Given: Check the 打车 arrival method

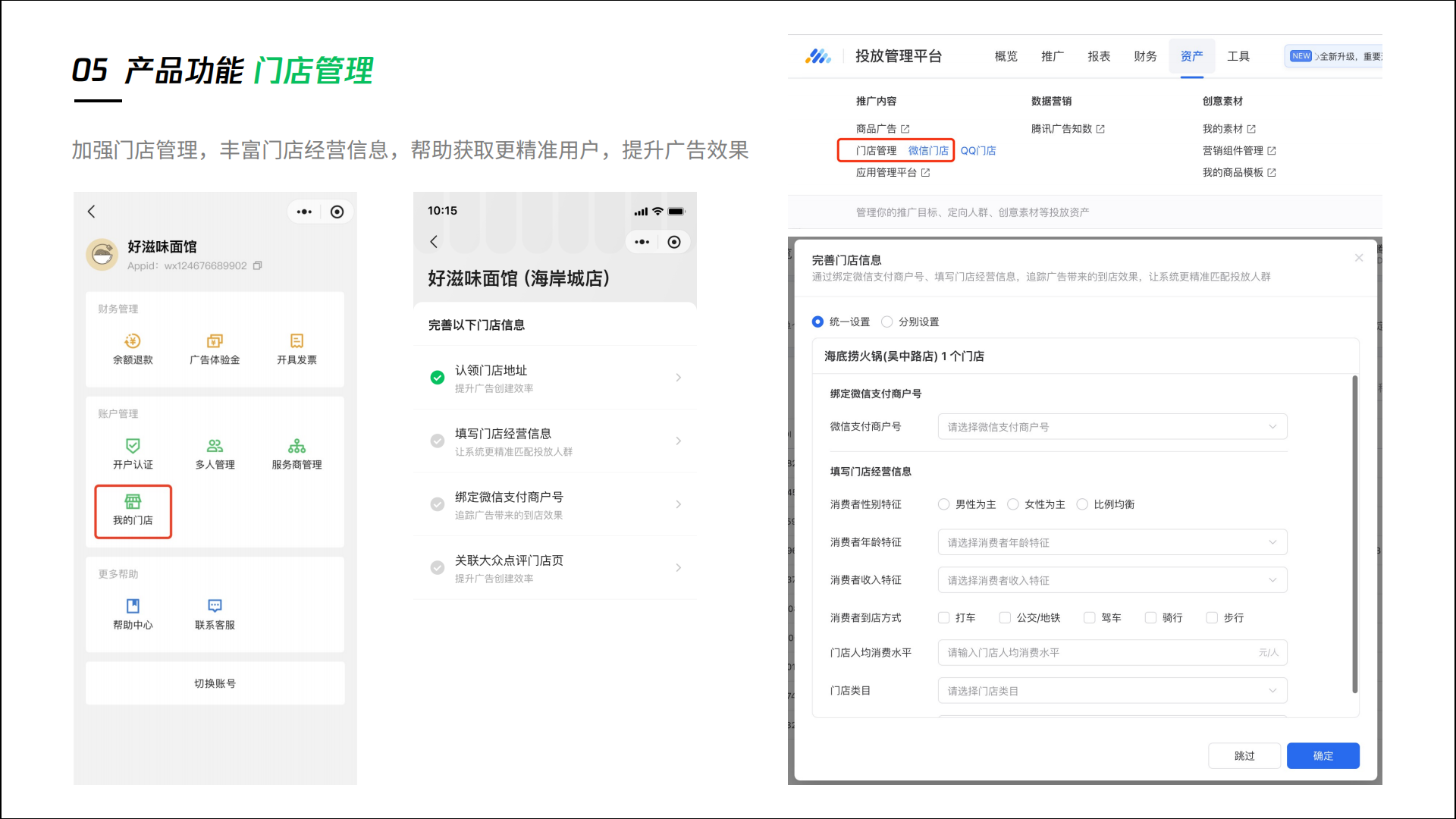Looking at the screenshot, I should tap(944, 618).
